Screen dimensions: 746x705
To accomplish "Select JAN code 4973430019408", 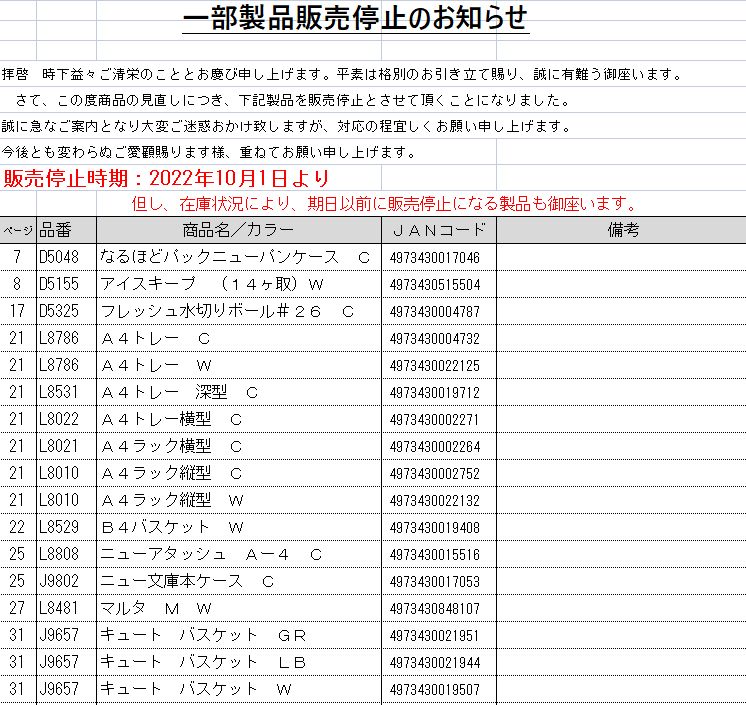I will pos(435,528).
